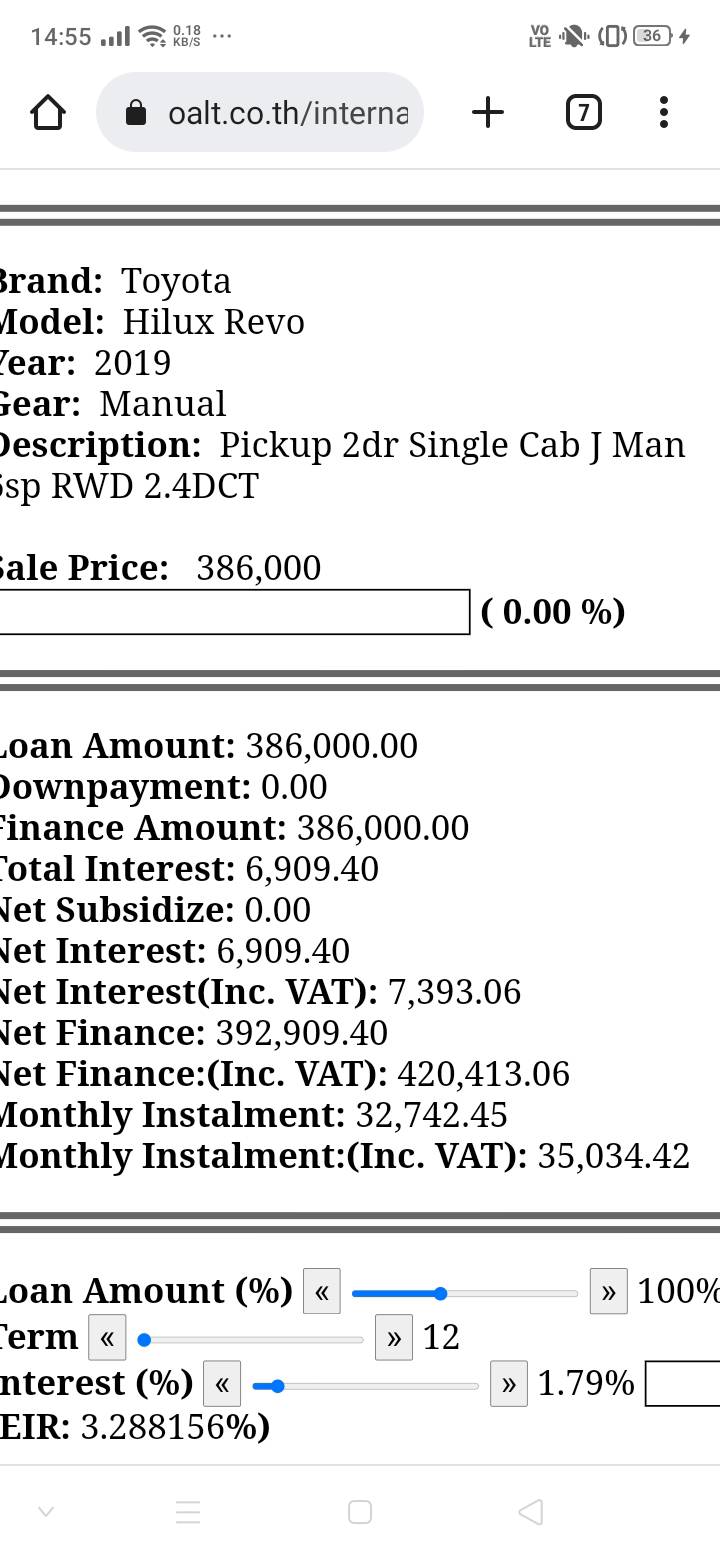Viewport: 720px width, 1560px height.
Task: Click the Interest percentage slider
Action: point(366,1387)
